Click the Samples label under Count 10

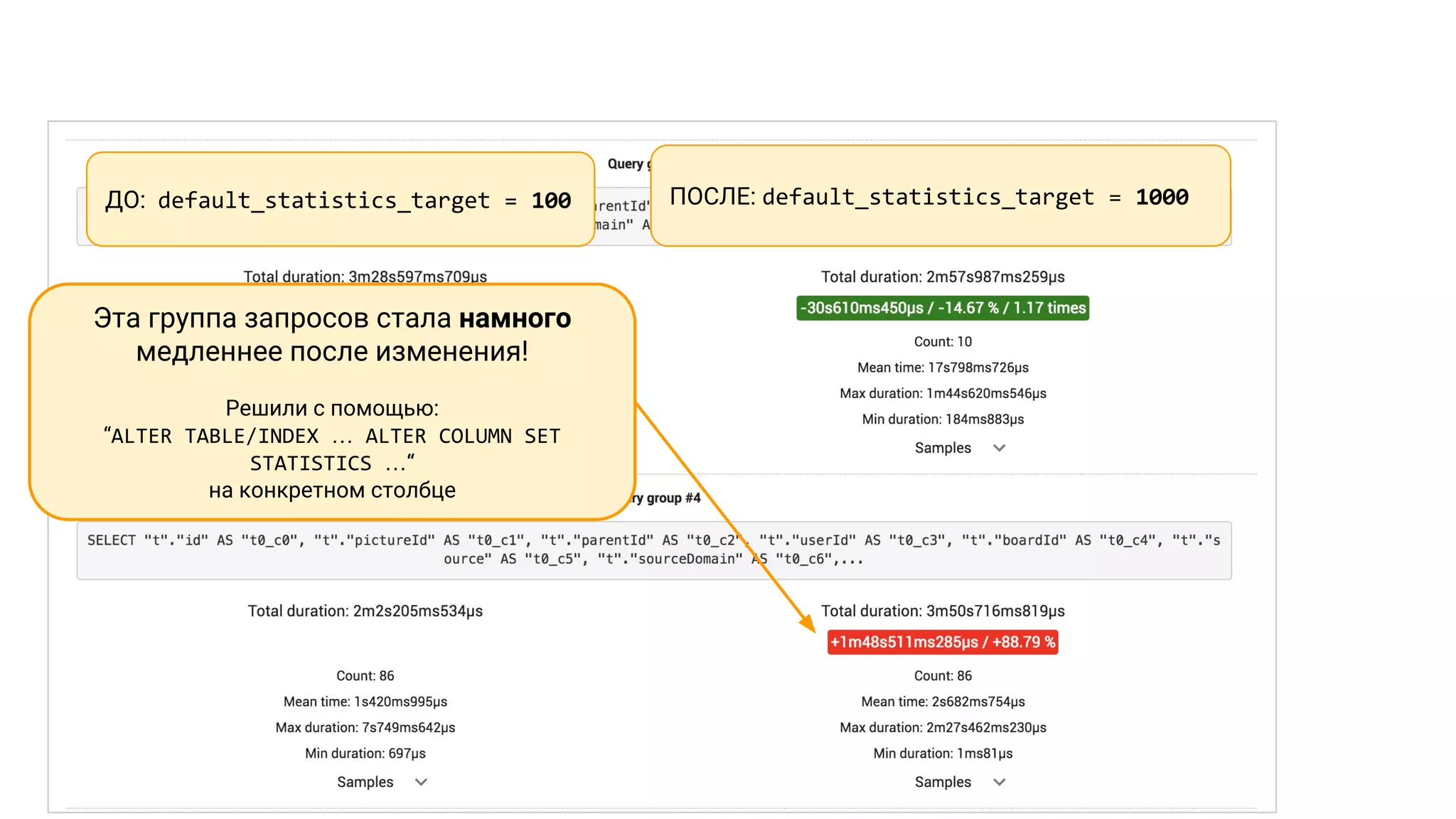pyautogui.click(x=942, y=448)
